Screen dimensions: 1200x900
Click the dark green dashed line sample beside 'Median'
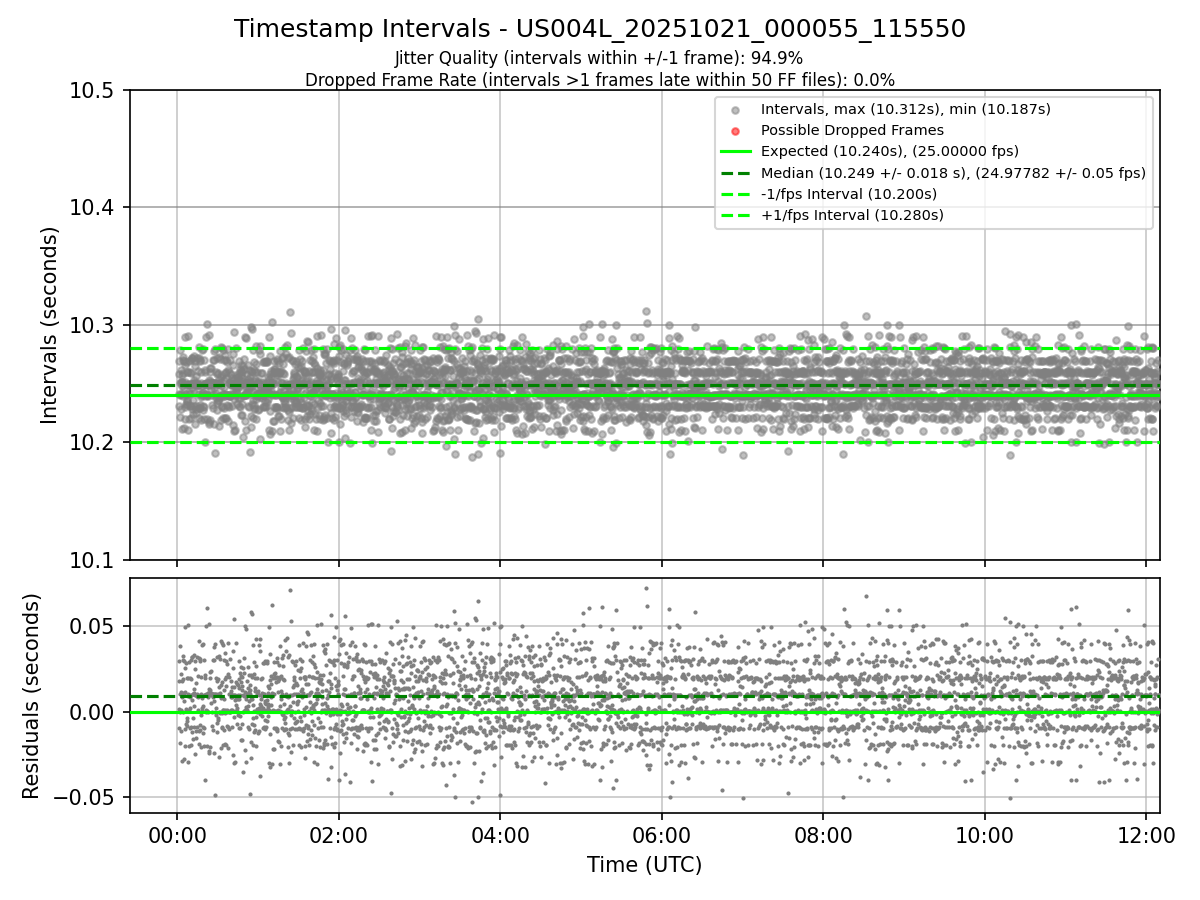[735, 173]
